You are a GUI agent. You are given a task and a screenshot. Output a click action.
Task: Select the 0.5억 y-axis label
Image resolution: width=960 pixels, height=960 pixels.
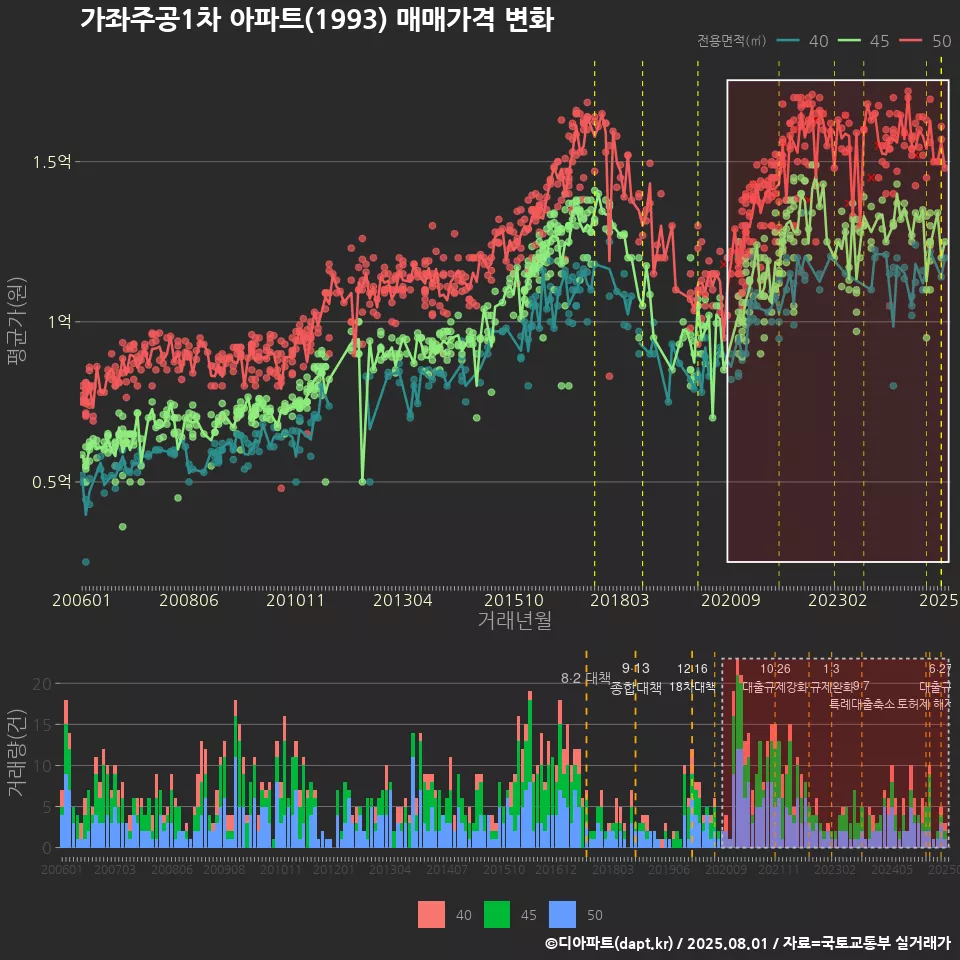[52, 482]
